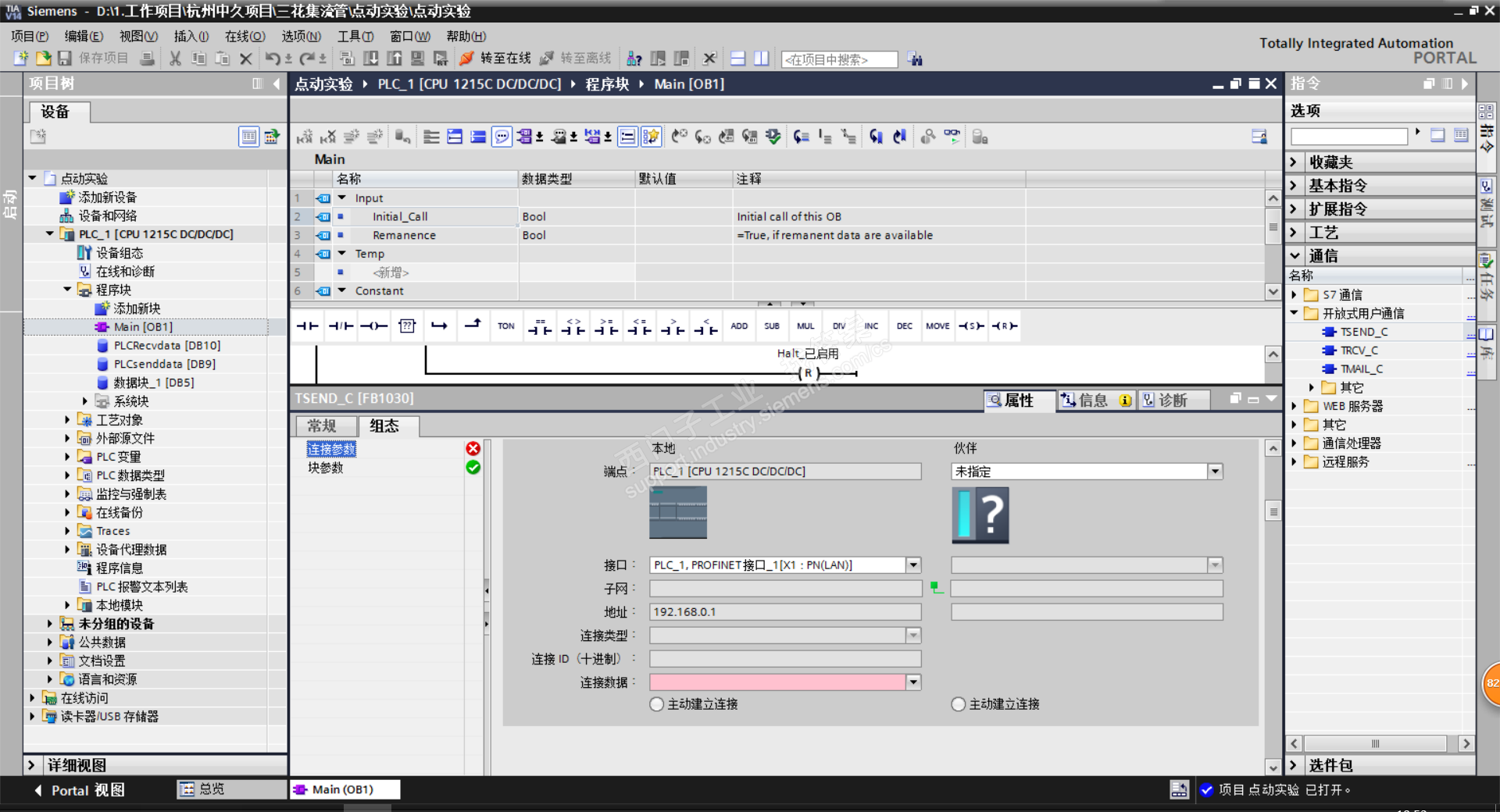Click the instructions panel horizontal scrollbar

(1376, 743)
